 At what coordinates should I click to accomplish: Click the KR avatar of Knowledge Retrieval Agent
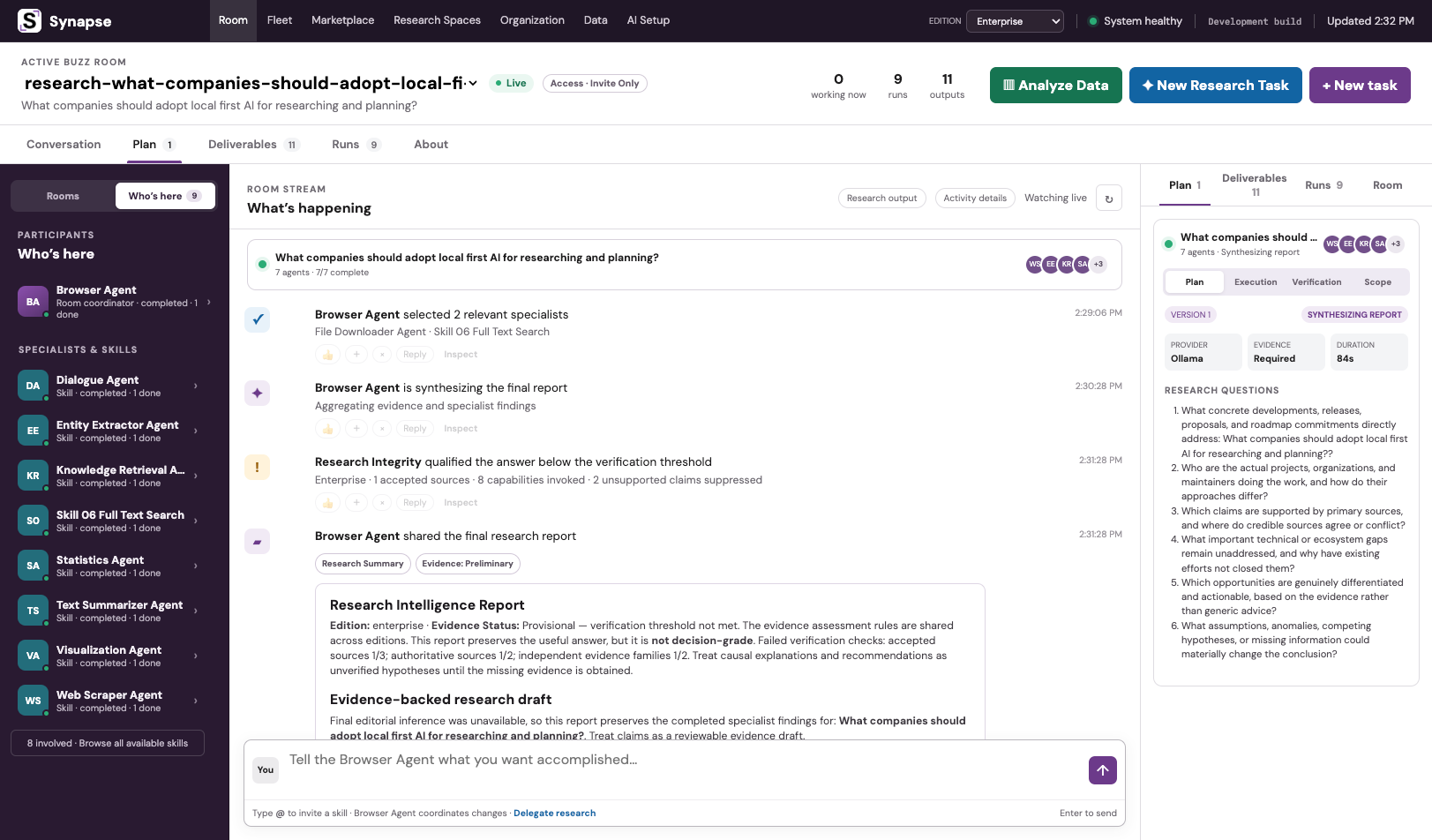(33, 476)
